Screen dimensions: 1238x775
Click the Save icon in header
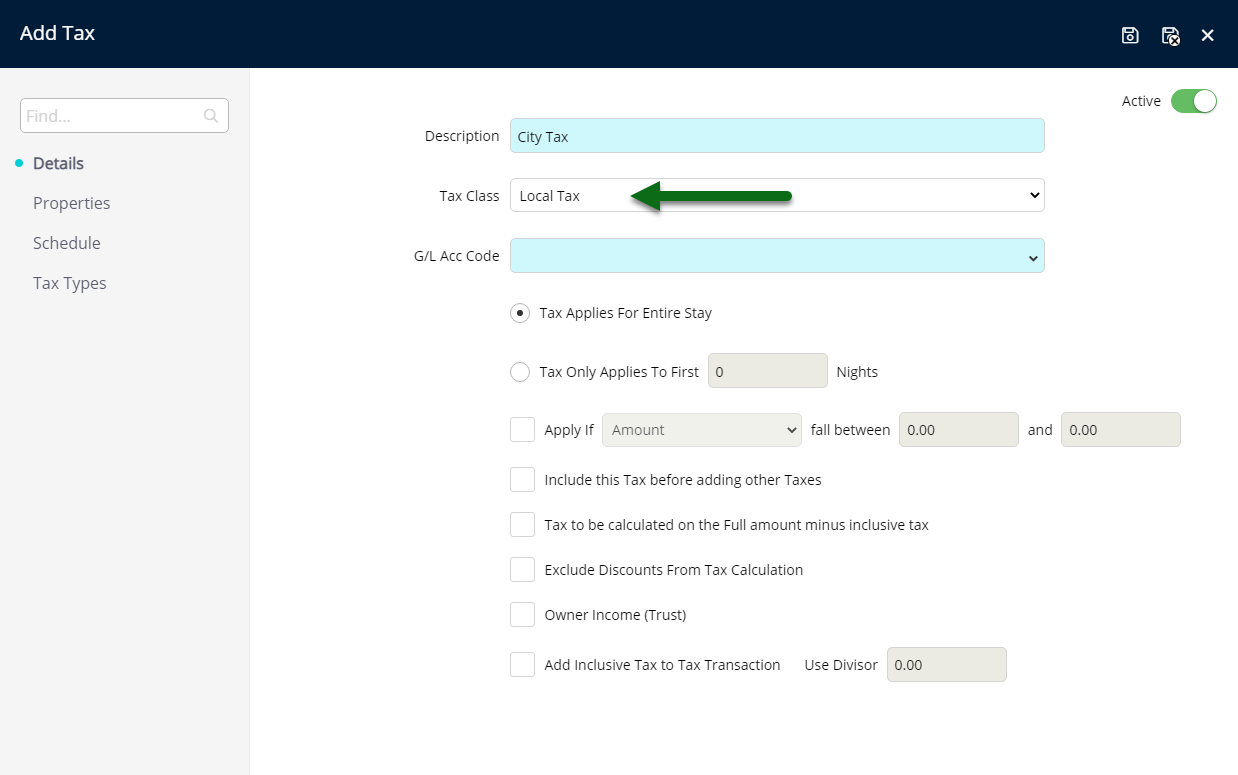[x=1130, y=35]
